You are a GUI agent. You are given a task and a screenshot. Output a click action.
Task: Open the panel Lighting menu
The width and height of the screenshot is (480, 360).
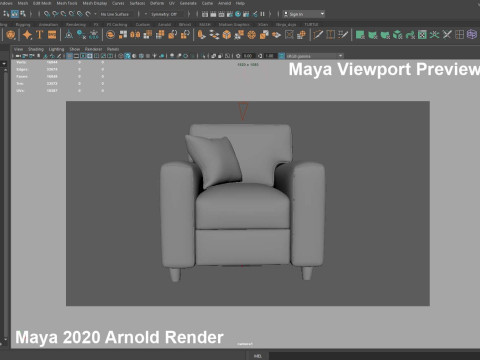coord(56,49)
